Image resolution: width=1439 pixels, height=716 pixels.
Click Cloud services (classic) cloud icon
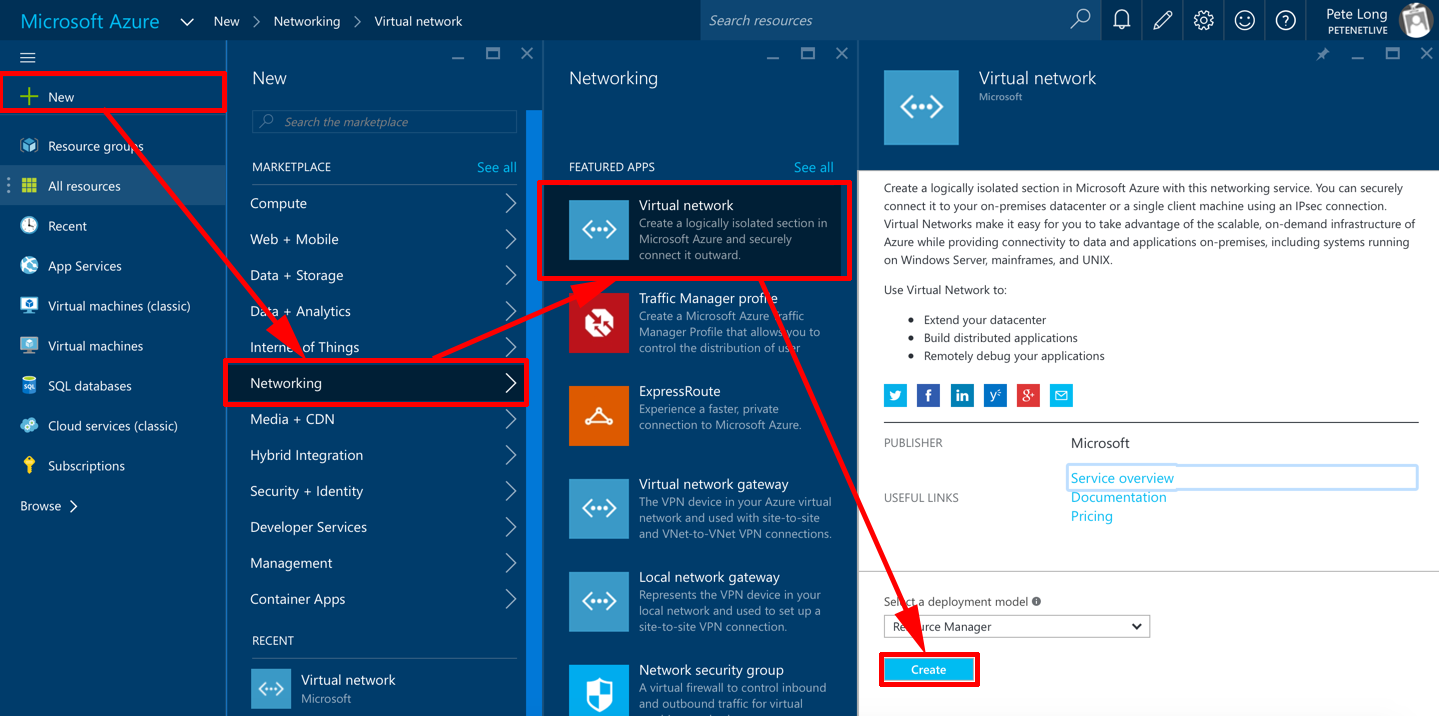coord(29,426)
